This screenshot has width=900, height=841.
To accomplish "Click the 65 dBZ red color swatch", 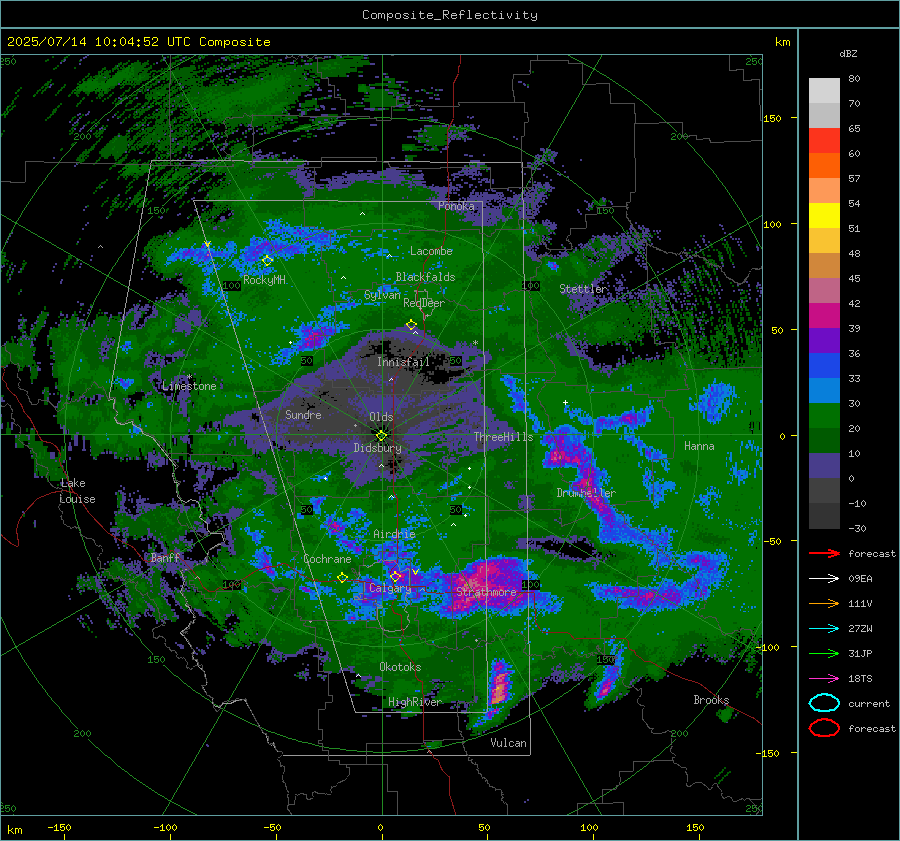I will (x=824, y=141).
